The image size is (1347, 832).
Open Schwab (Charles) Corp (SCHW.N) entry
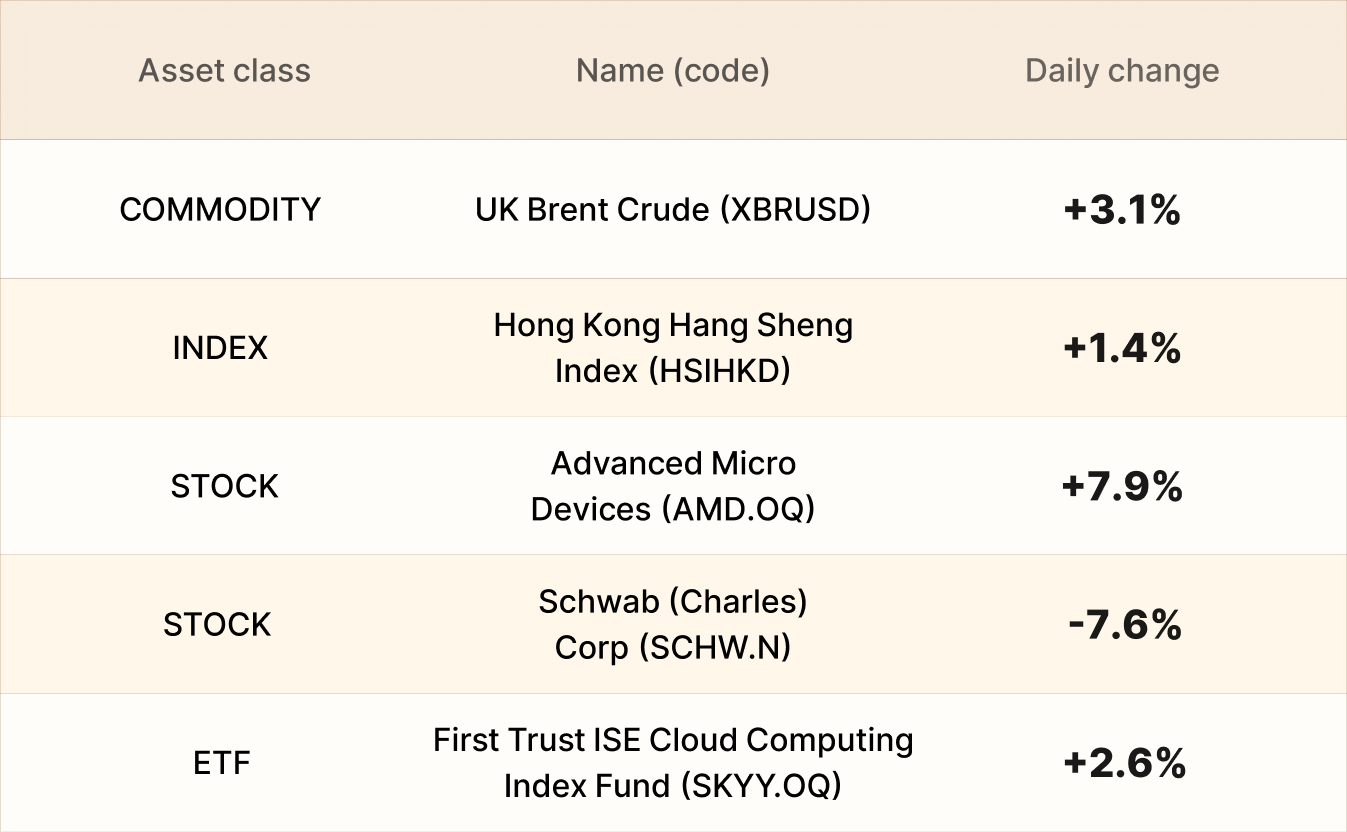[x=672, y=625]
